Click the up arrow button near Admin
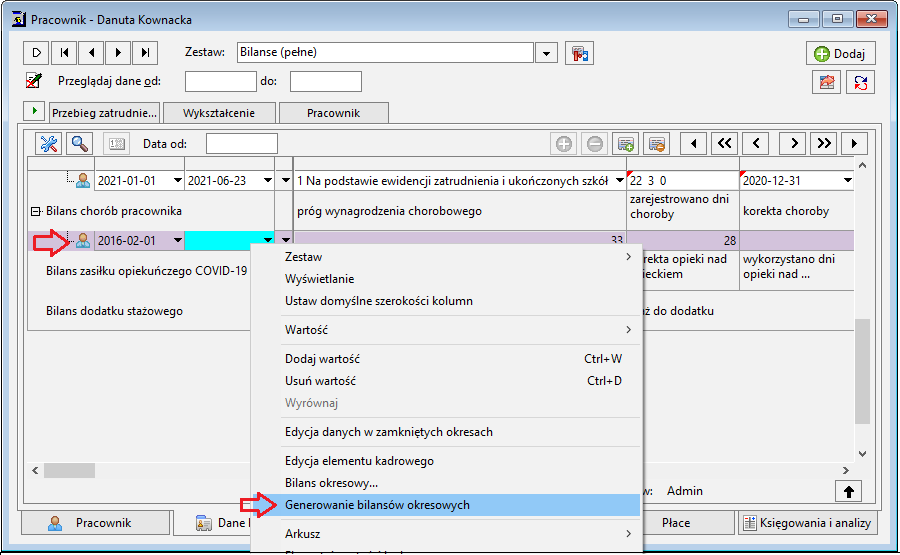Viewport: 900px width, 555px height. (x=848, y=491)
